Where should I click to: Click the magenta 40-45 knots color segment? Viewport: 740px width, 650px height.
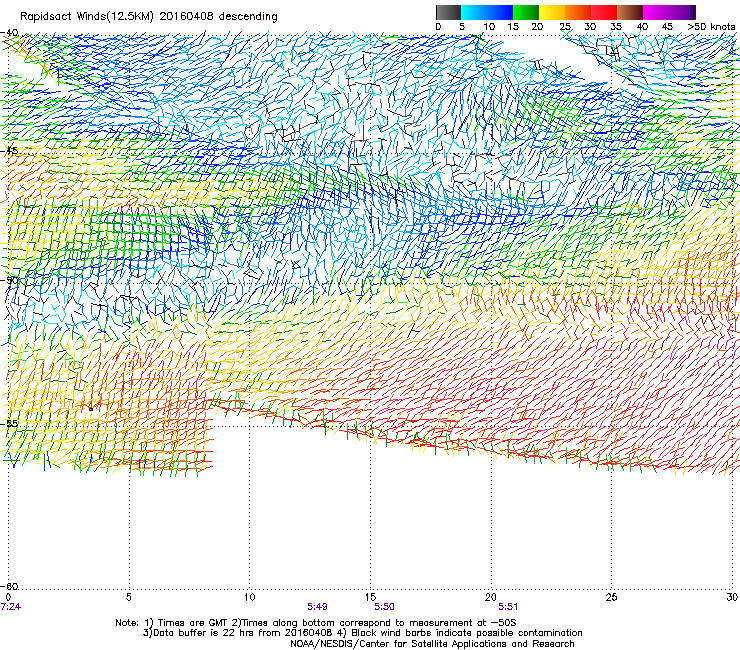656,12
